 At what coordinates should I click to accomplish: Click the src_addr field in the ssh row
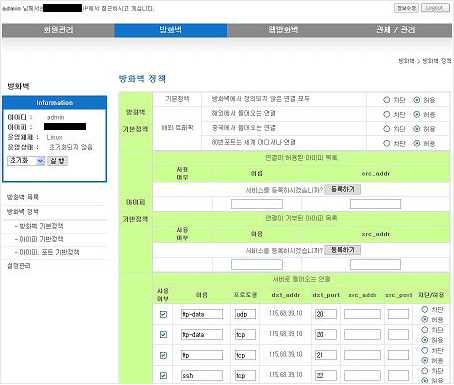[362, 376]
